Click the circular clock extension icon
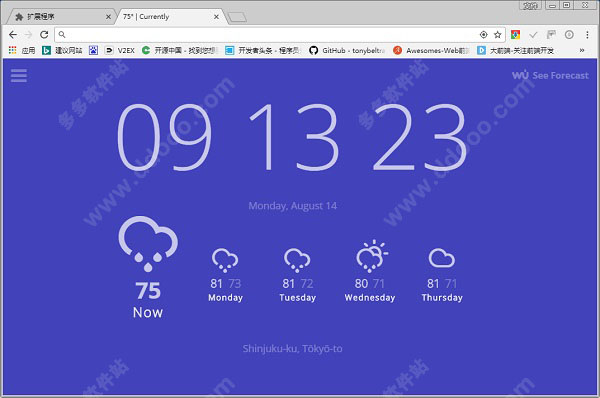 coord(569,35)
